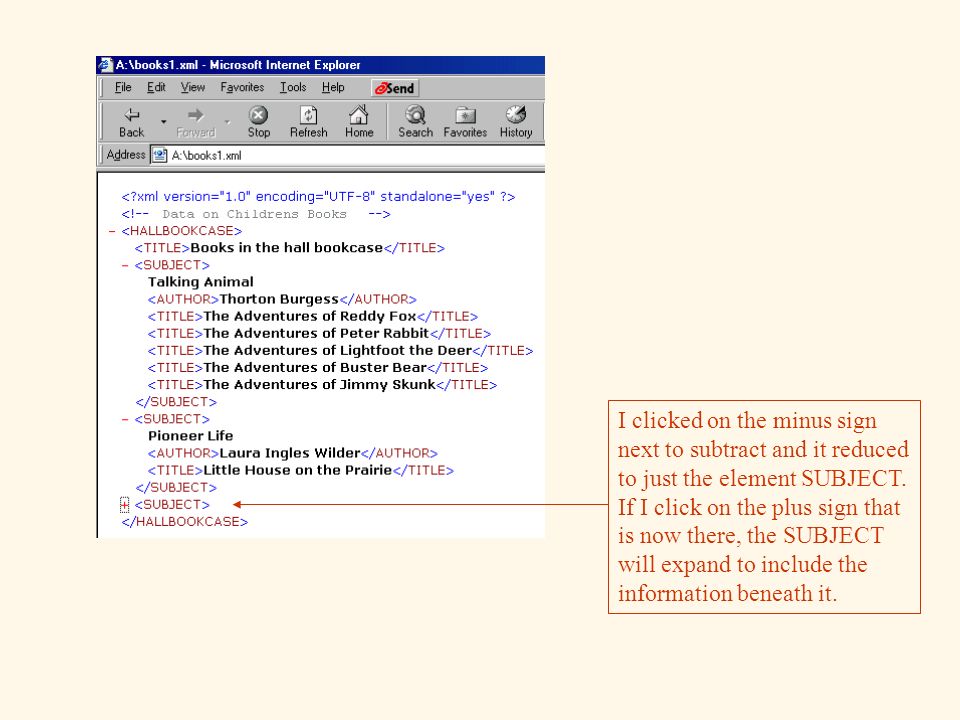Click title Little House on the Prairie

[x=298, y=470]
